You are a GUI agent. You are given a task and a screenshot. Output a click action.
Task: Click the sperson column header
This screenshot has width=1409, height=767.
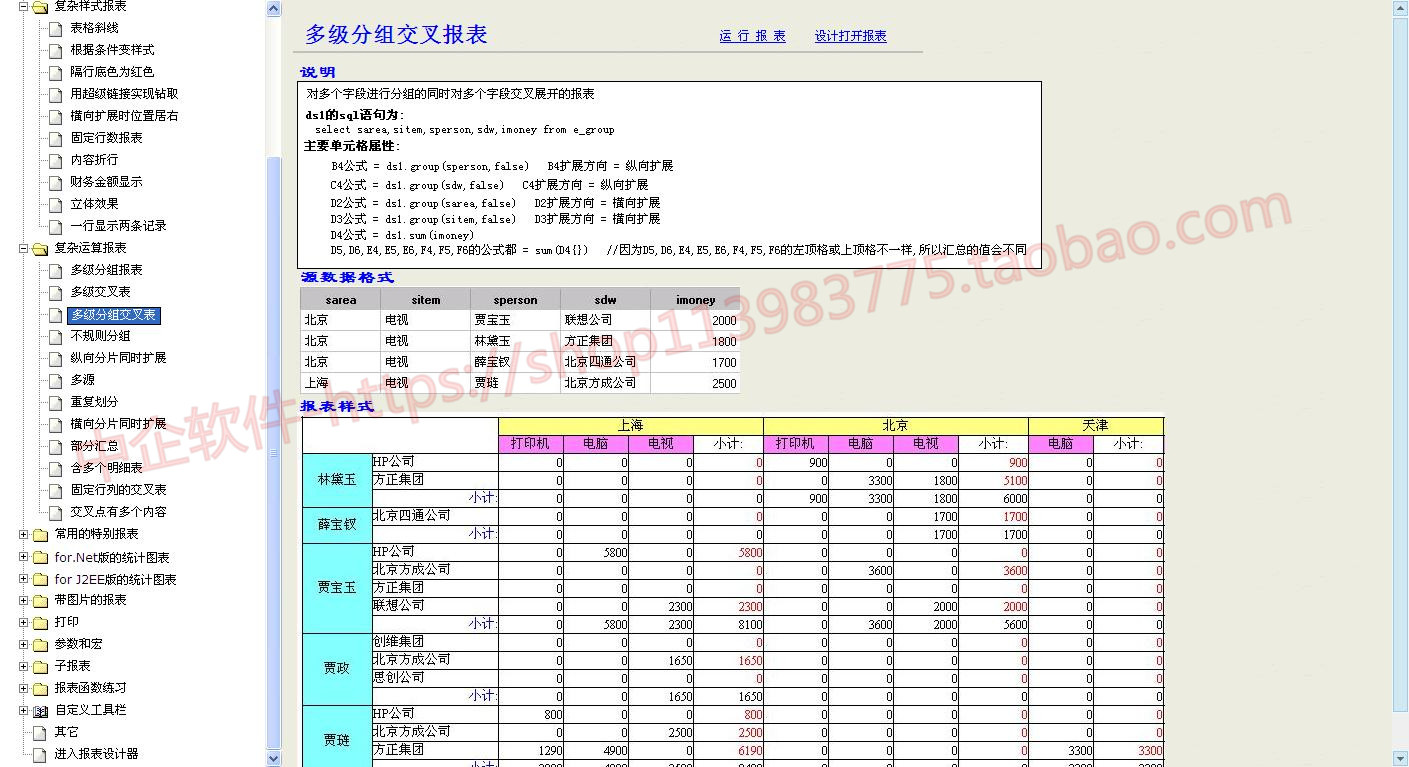[x=516, y=300]
